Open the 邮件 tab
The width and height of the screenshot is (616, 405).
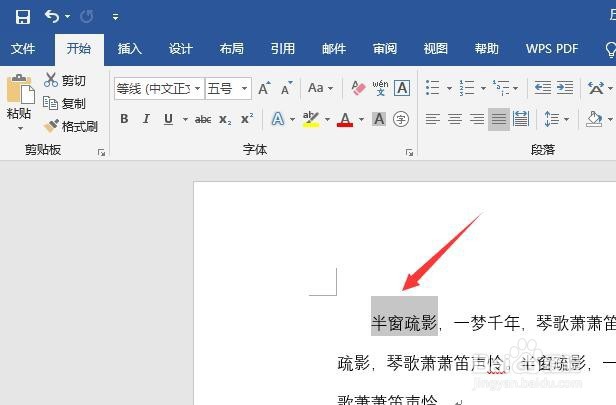click(334, 49)
